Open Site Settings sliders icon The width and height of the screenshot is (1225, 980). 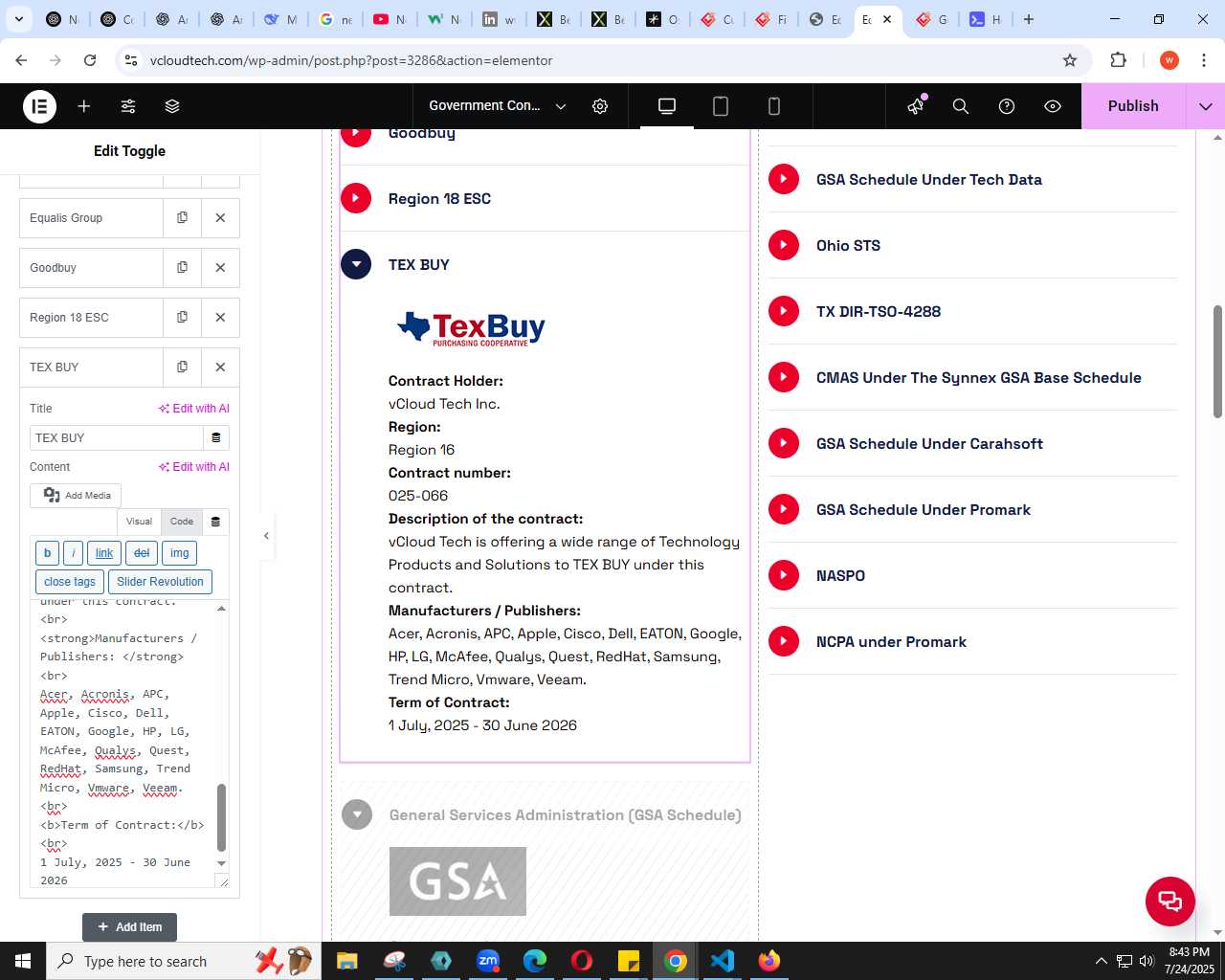tap(128, 106)
